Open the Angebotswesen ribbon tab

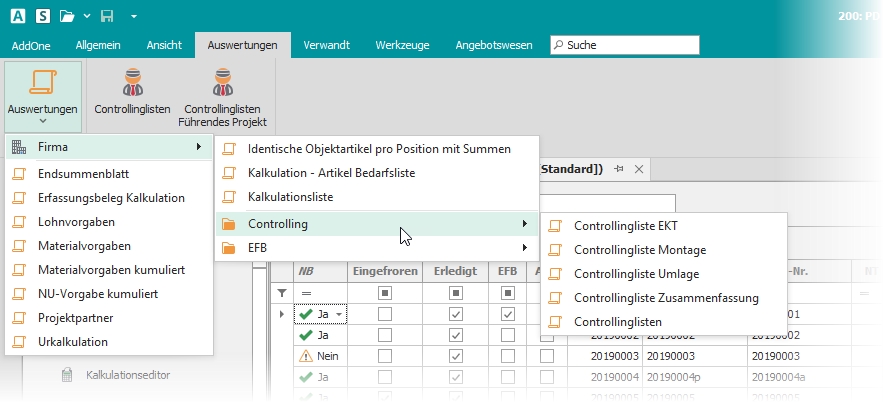coord(494,45)
